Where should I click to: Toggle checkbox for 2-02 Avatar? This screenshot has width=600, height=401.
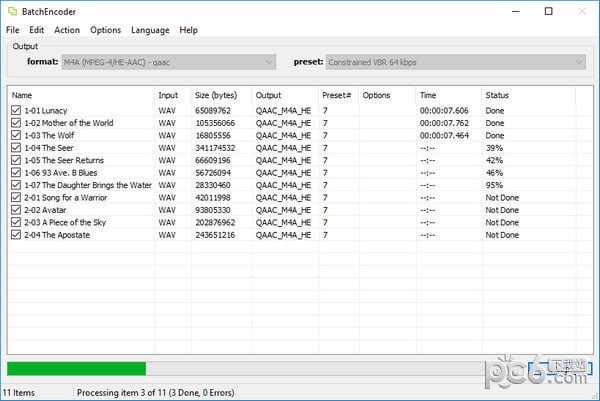click(x=16, y=210)
